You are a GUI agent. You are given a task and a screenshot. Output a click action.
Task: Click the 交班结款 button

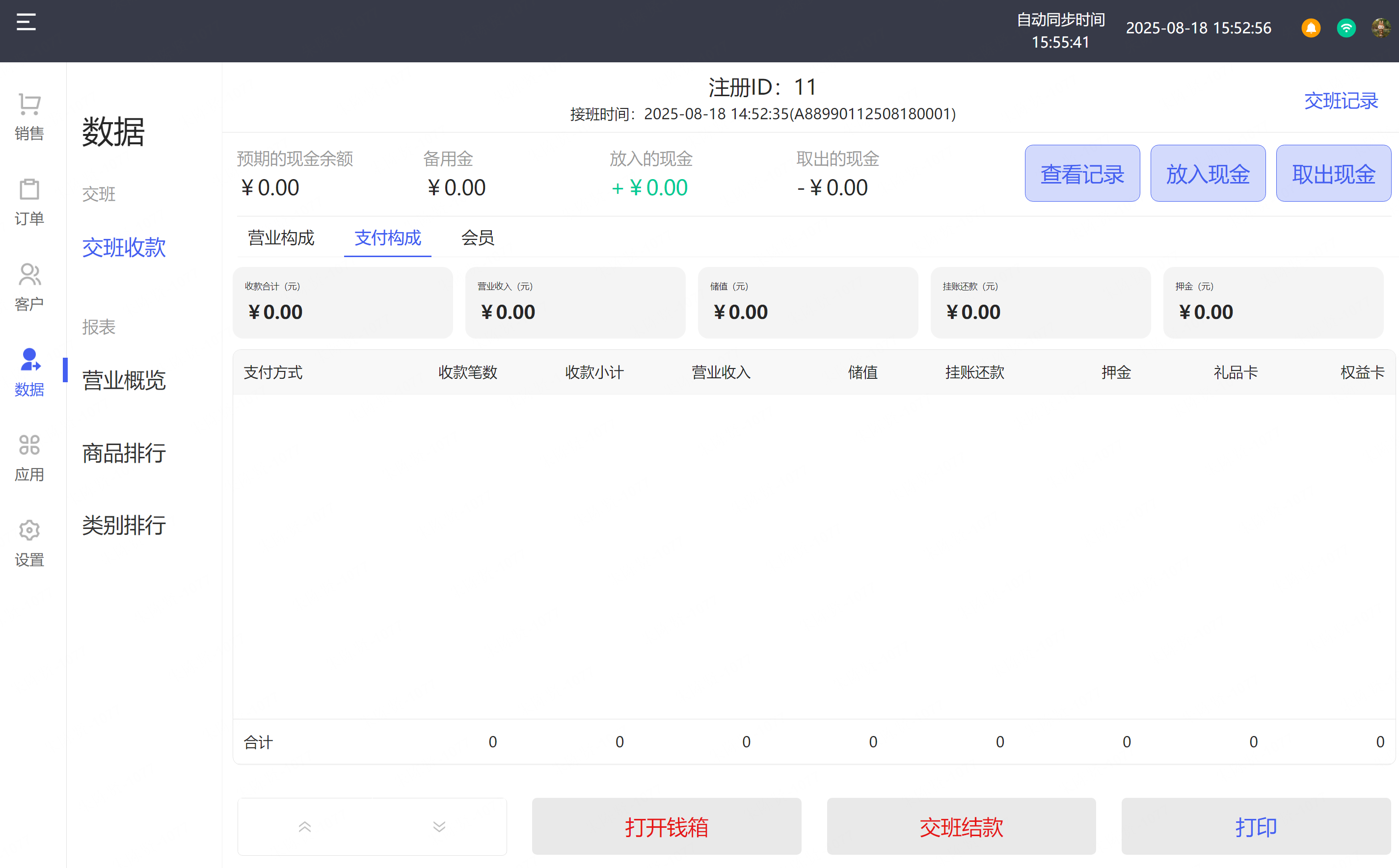pos(961,827)
